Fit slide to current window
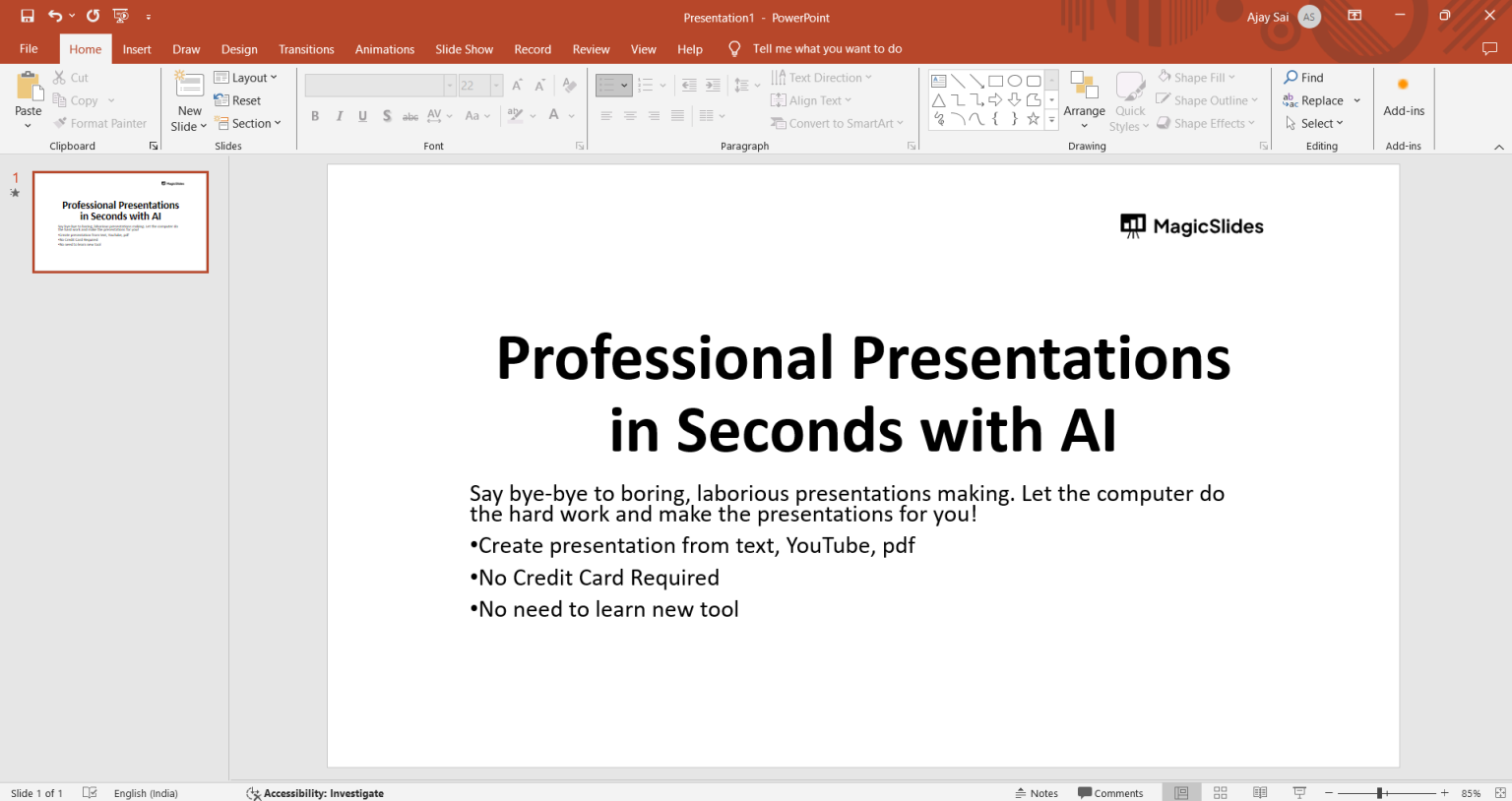This screenshot has width=1512, height=801. point(1500,792)
